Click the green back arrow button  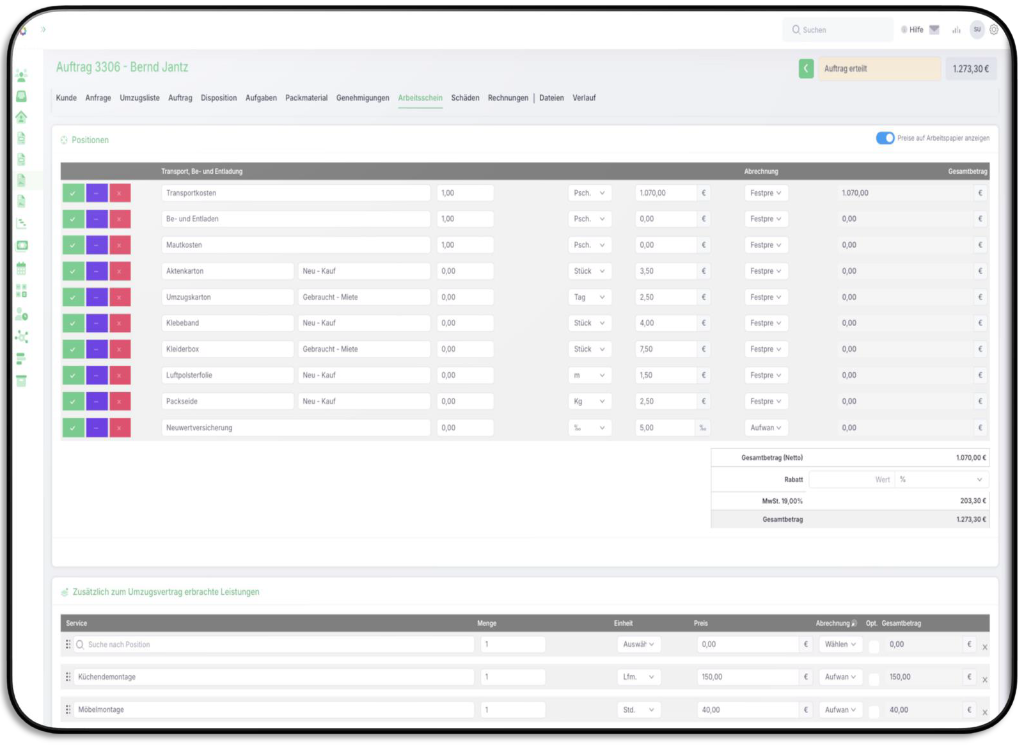806,69
